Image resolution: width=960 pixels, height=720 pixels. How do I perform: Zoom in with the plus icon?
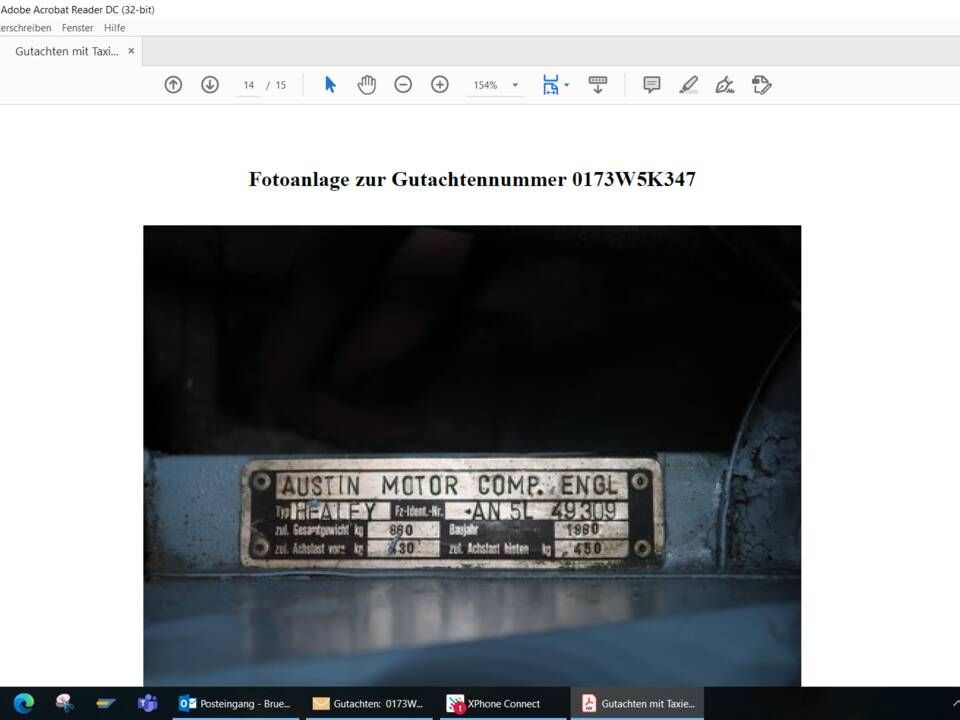(x=440, y=85)
